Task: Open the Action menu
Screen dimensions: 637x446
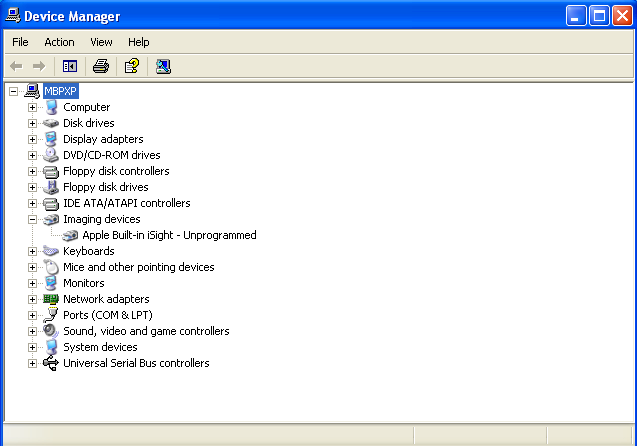Action: click(x=59, y=42)
